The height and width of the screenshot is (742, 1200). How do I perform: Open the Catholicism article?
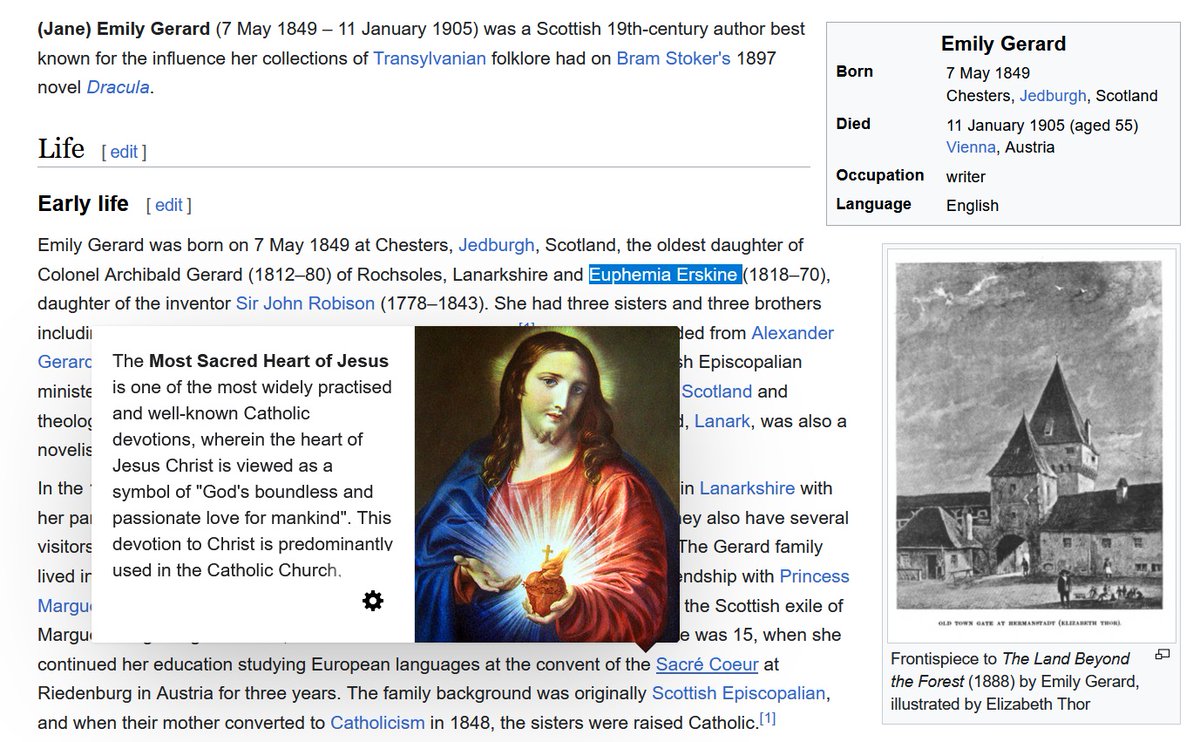(376, 722)
